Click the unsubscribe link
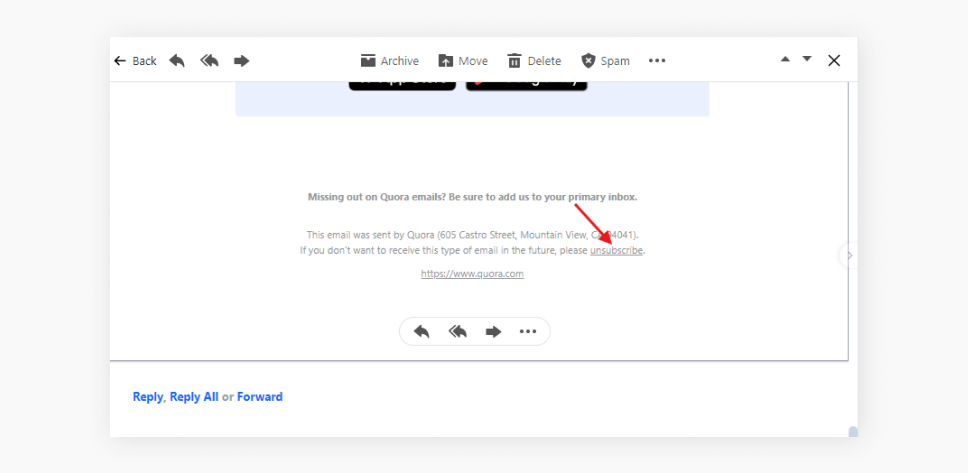Viewport: 968px width, 473px height. coord(616,251)
